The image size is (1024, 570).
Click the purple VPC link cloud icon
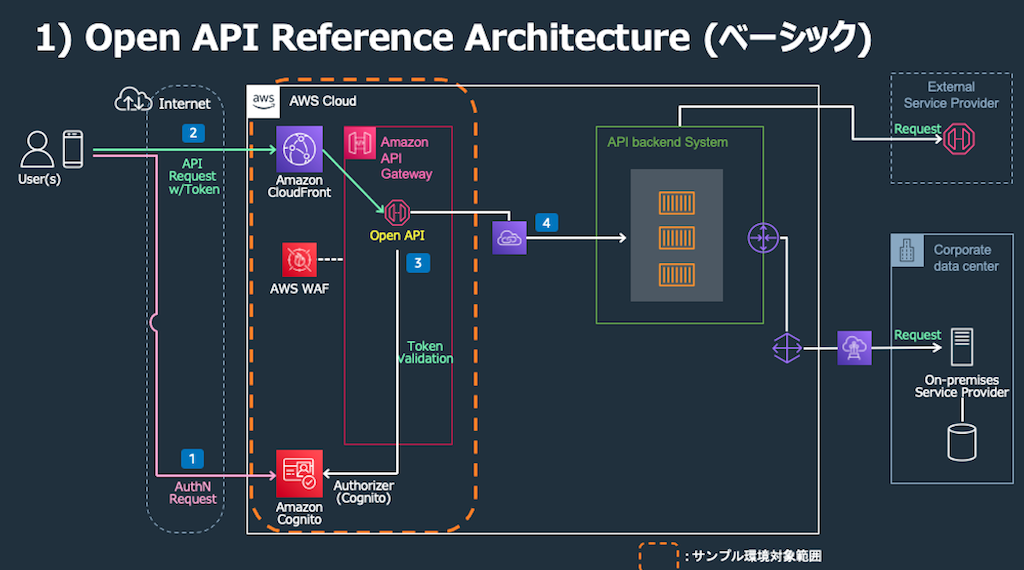click(x=509, y=238)
